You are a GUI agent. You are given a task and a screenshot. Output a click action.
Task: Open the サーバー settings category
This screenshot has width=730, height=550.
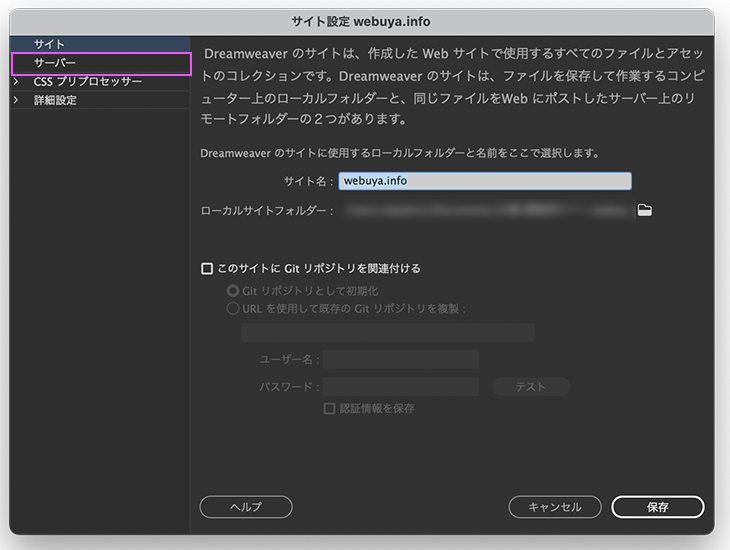101,63
